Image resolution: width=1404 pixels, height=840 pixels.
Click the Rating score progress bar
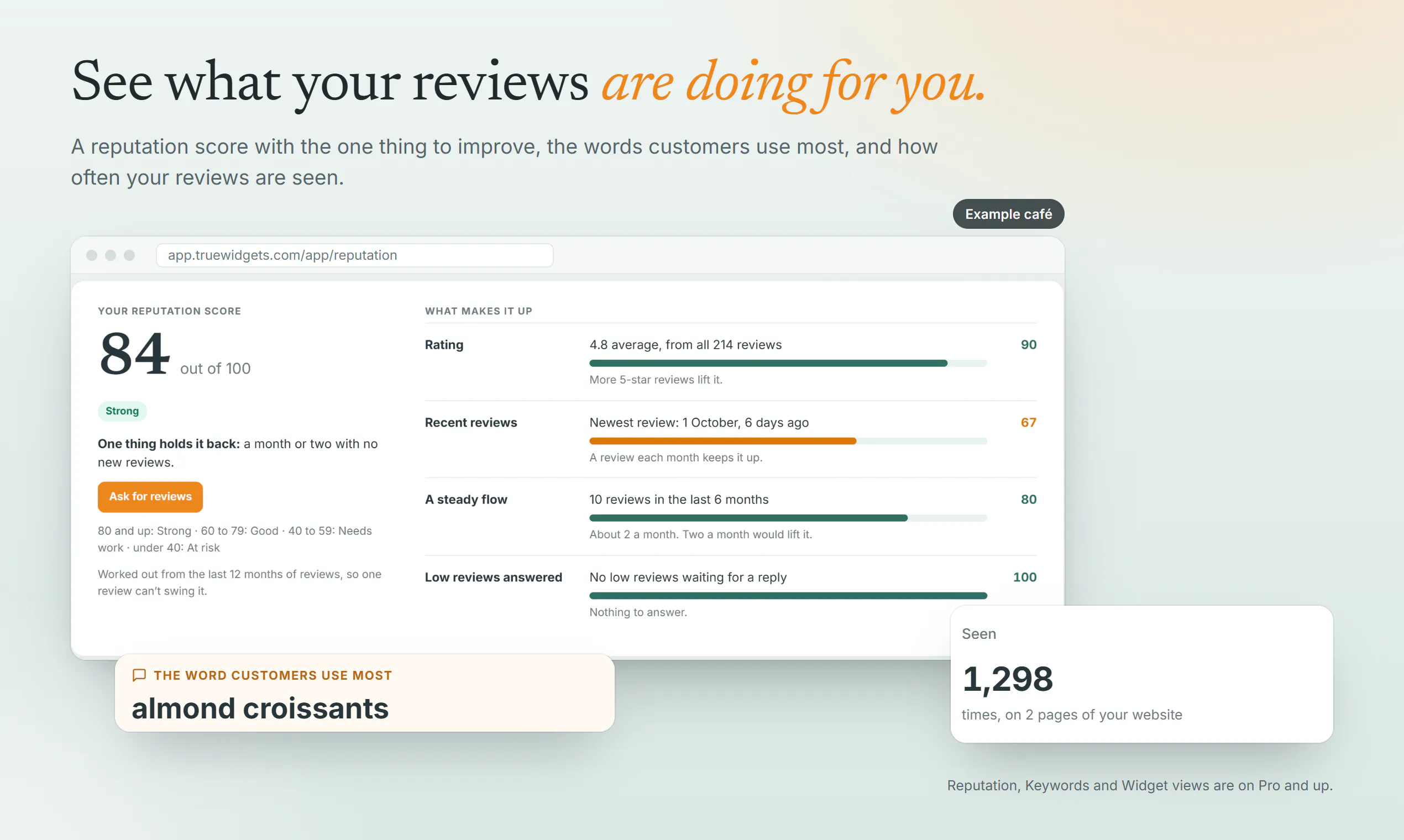(x=788, y=364)
